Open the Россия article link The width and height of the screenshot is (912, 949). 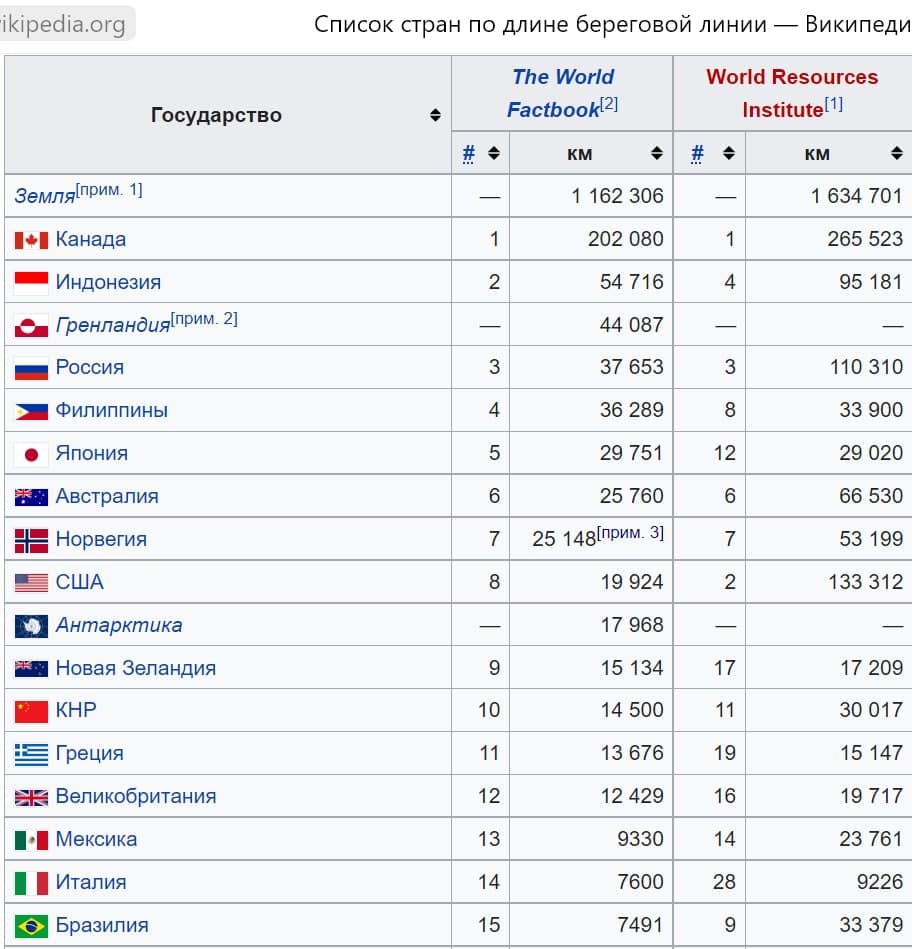[x=90, y=367]
